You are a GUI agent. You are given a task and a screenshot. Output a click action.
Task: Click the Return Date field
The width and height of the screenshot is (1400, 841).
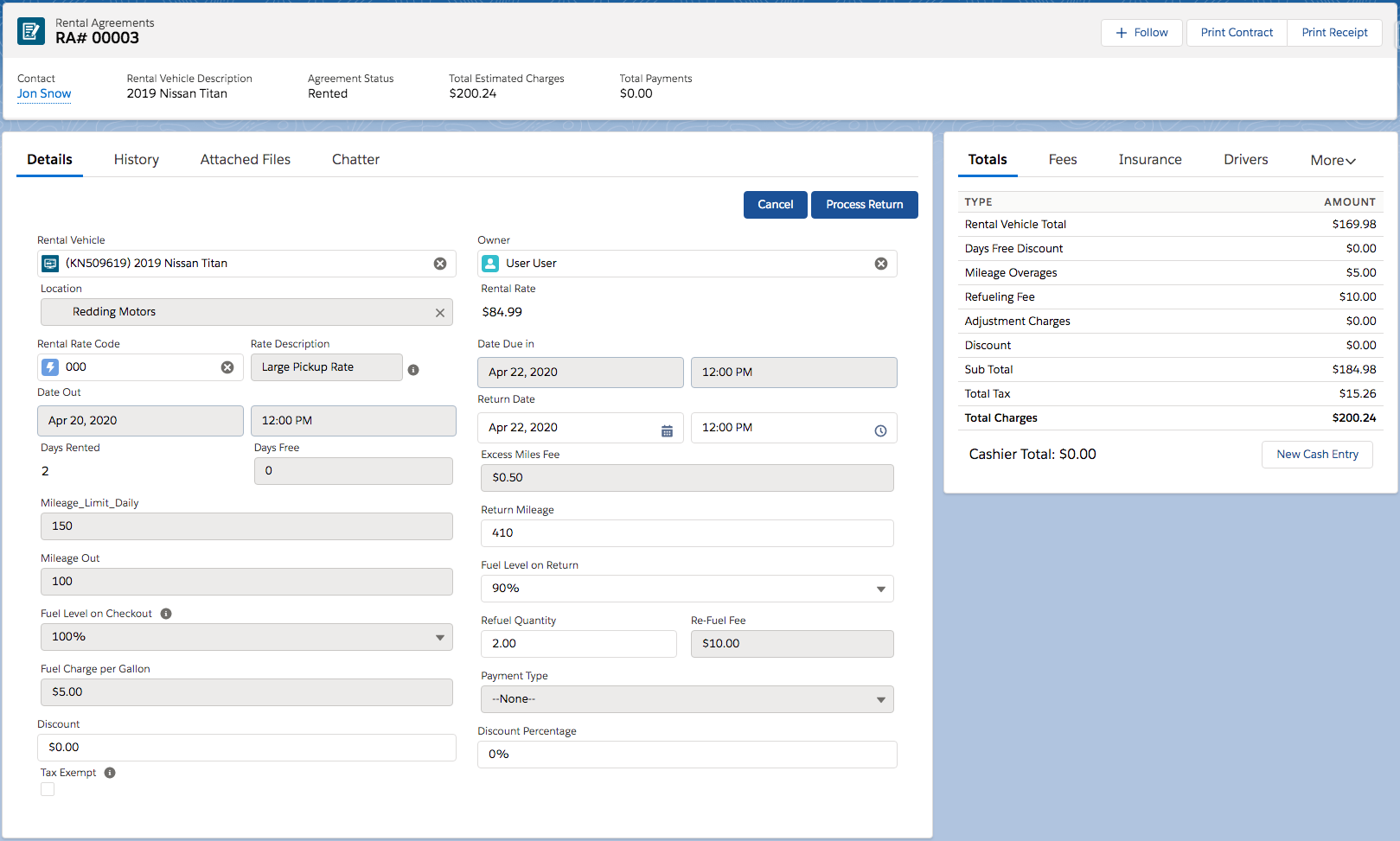point(580,428)
